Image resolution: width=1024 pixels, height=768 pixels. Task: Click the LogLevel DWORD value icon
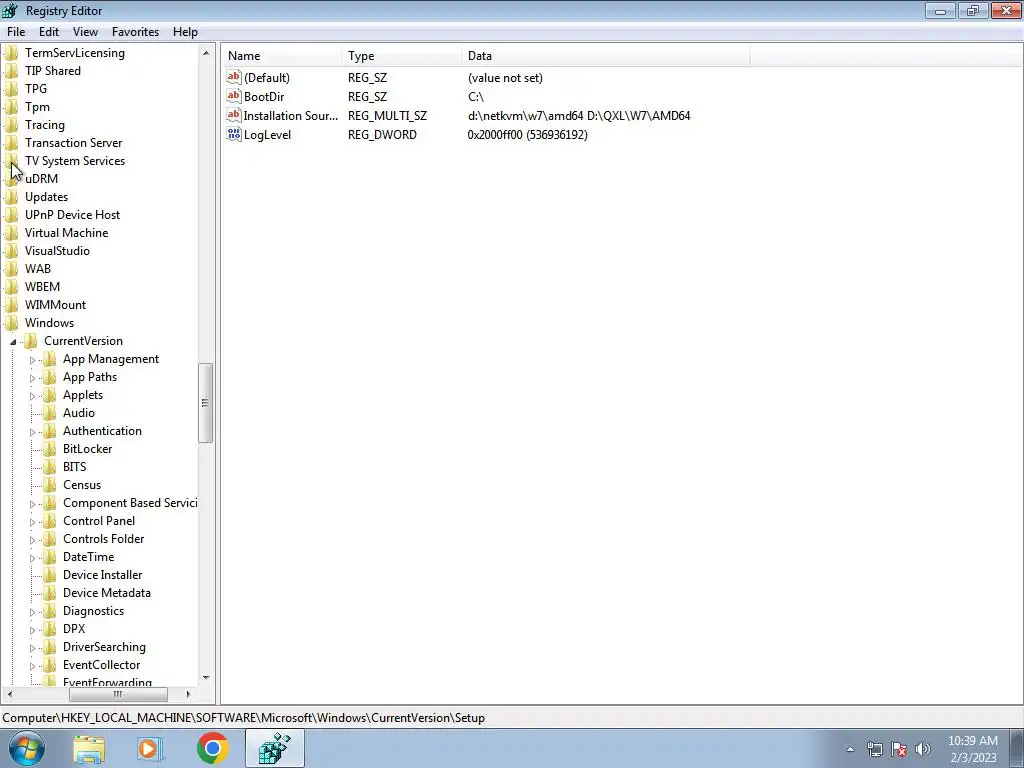pyautogui.click(x=234, y=134)
